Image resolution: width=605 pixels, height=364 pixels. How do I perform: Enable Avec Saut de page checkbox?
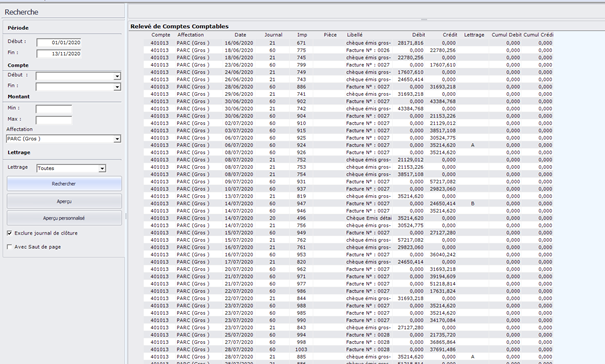[10, 247]
